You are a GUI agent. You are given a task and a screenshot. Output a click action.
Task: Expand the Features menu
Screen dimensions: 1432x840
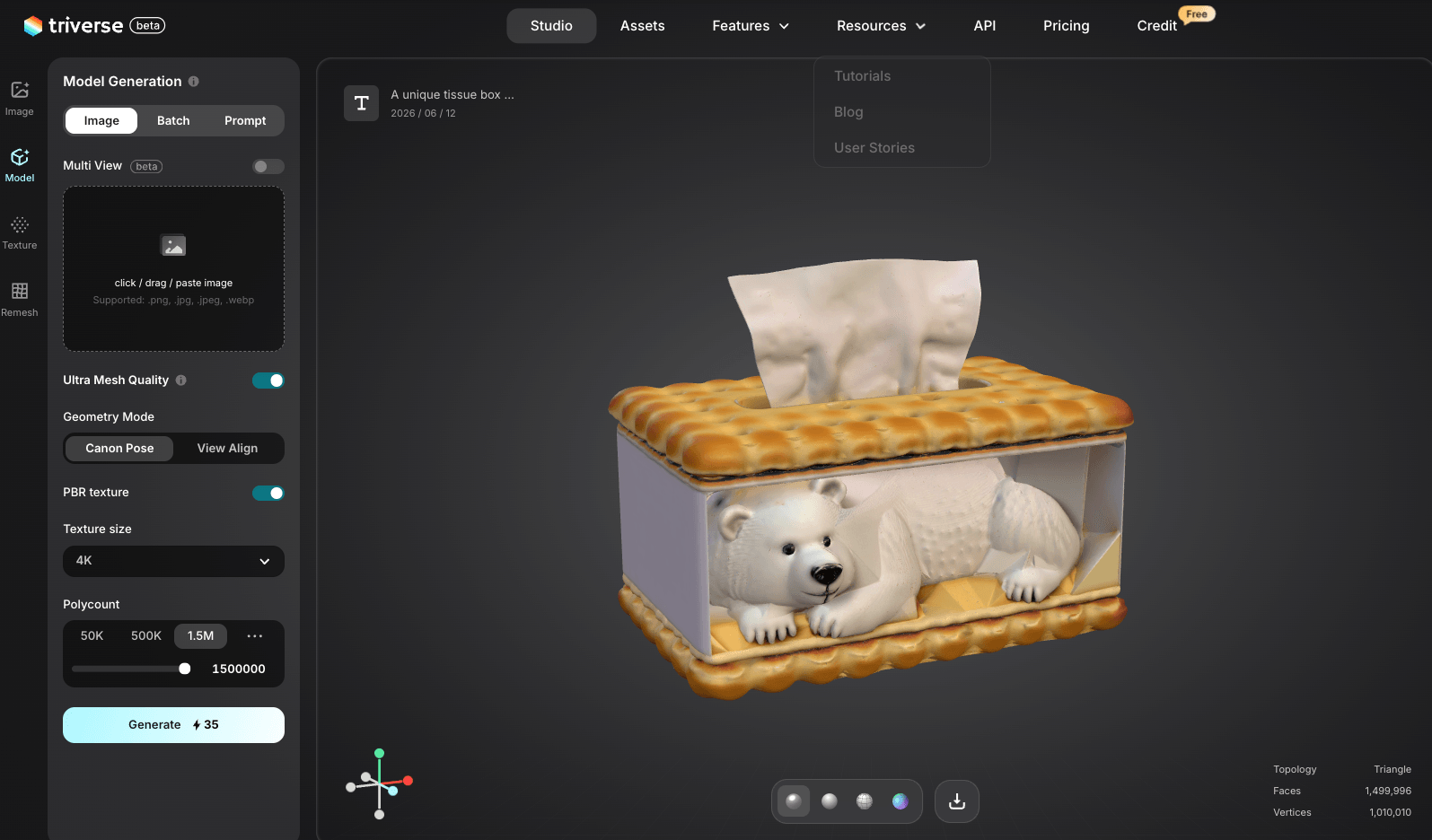(x=751, y=26)
